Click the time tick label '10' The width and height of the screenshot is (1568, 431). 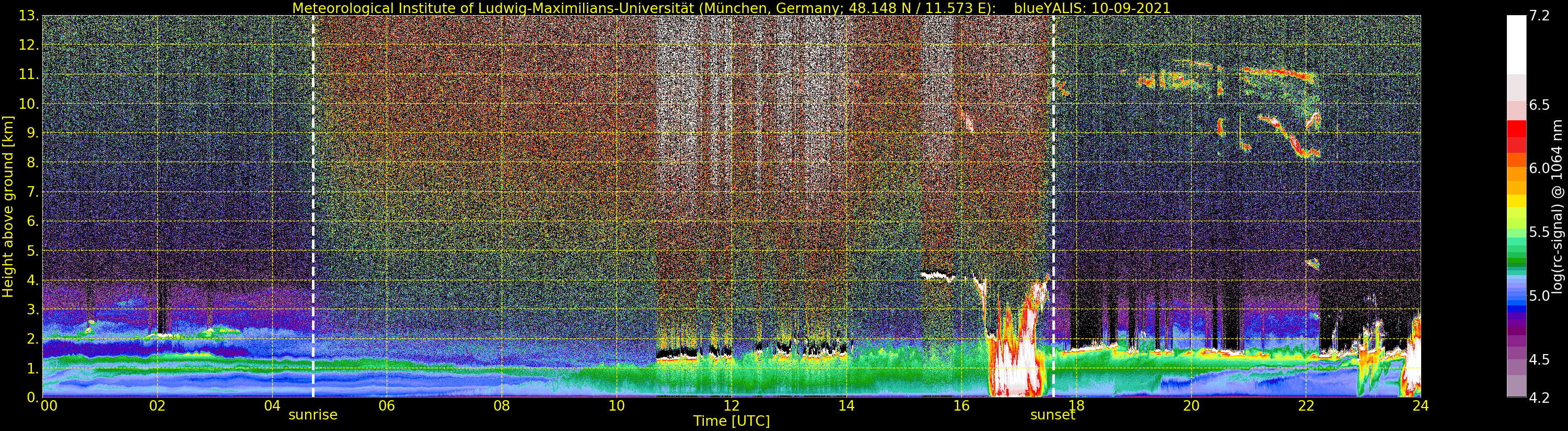[617, 405]
